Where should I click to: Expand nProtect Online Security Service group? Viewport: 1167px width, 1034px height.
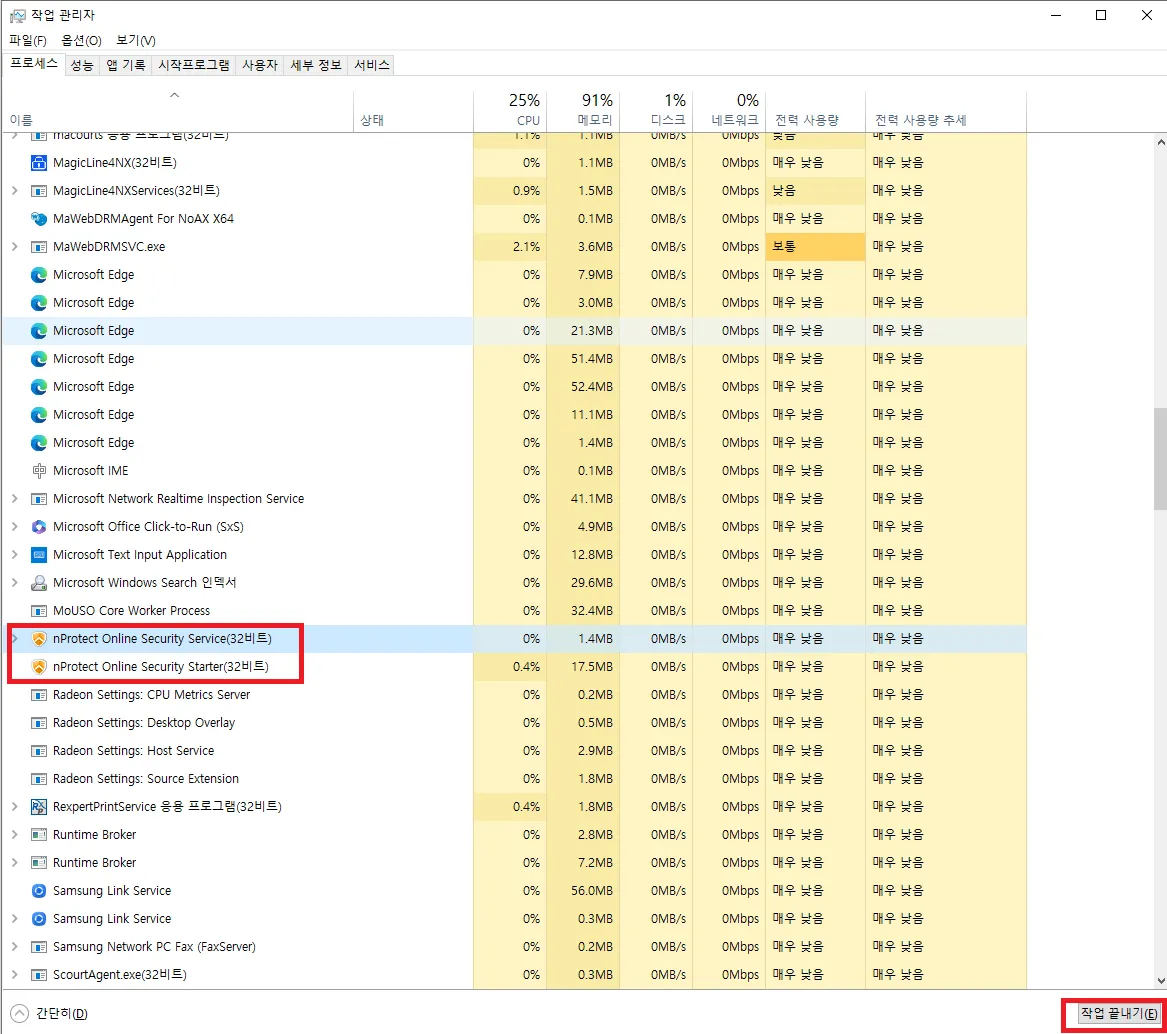14,639
